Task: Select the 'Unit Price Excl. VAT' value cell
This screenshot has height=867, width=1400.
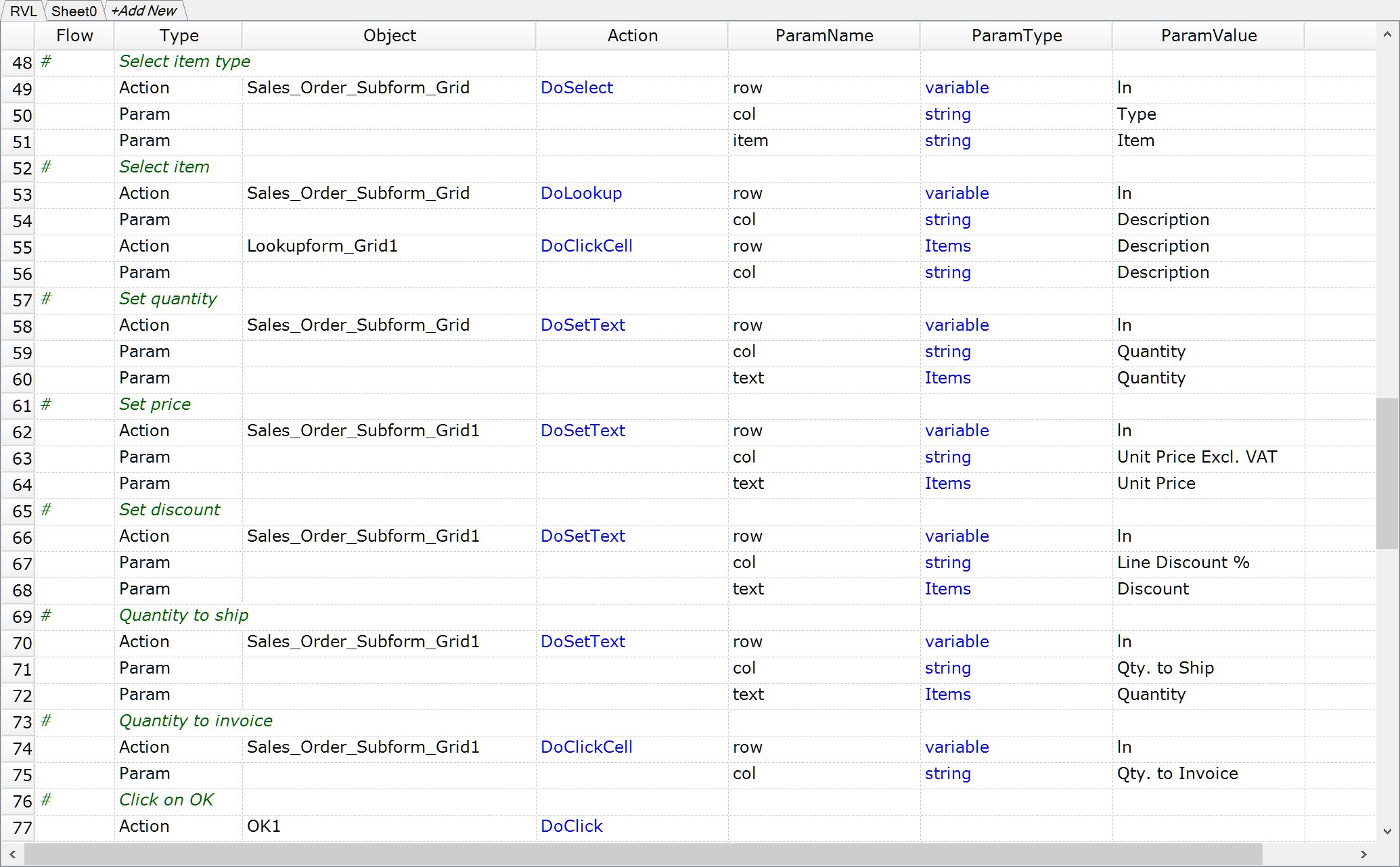Action: coord(1196,457)
